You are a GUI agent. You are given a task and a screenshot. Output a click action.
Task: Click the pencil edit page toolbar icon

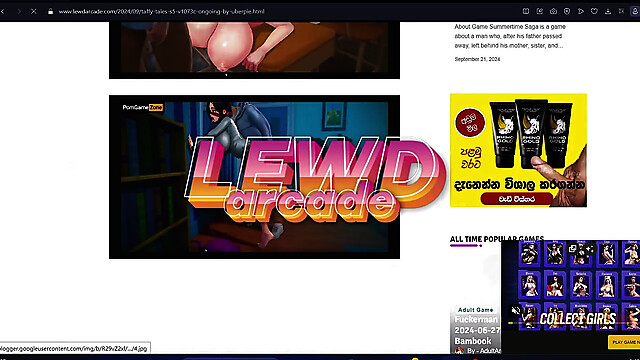click(540, 11)
